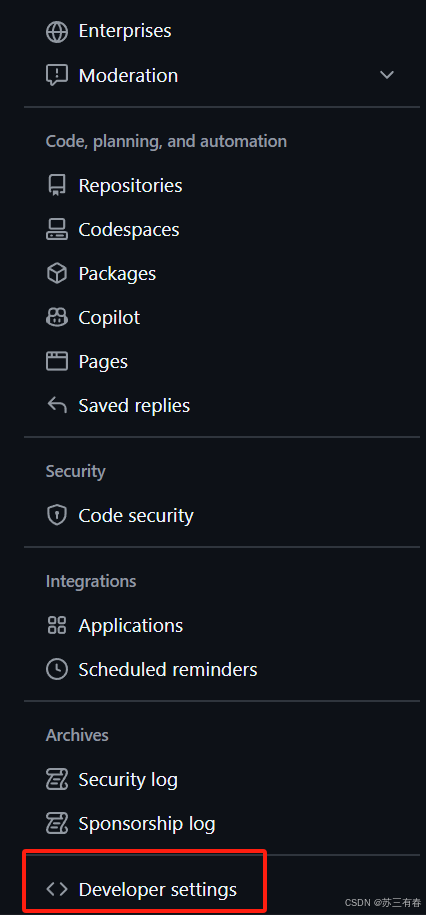Open the Sponsorship log menu item
This screenshot has height=915, width=426.
click(222, 823)
